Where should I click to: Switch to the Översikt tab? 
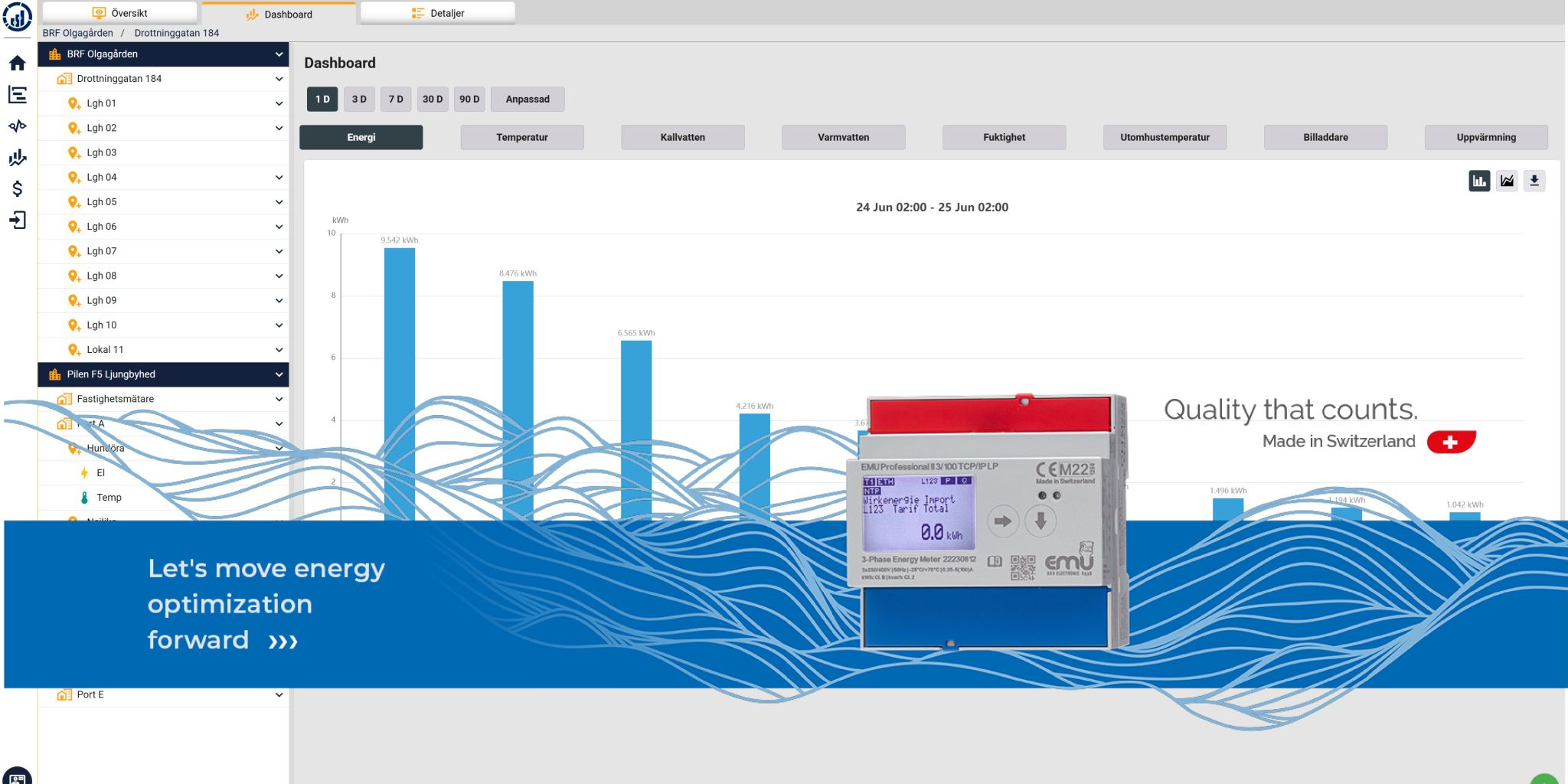click(x=120, y=13)
